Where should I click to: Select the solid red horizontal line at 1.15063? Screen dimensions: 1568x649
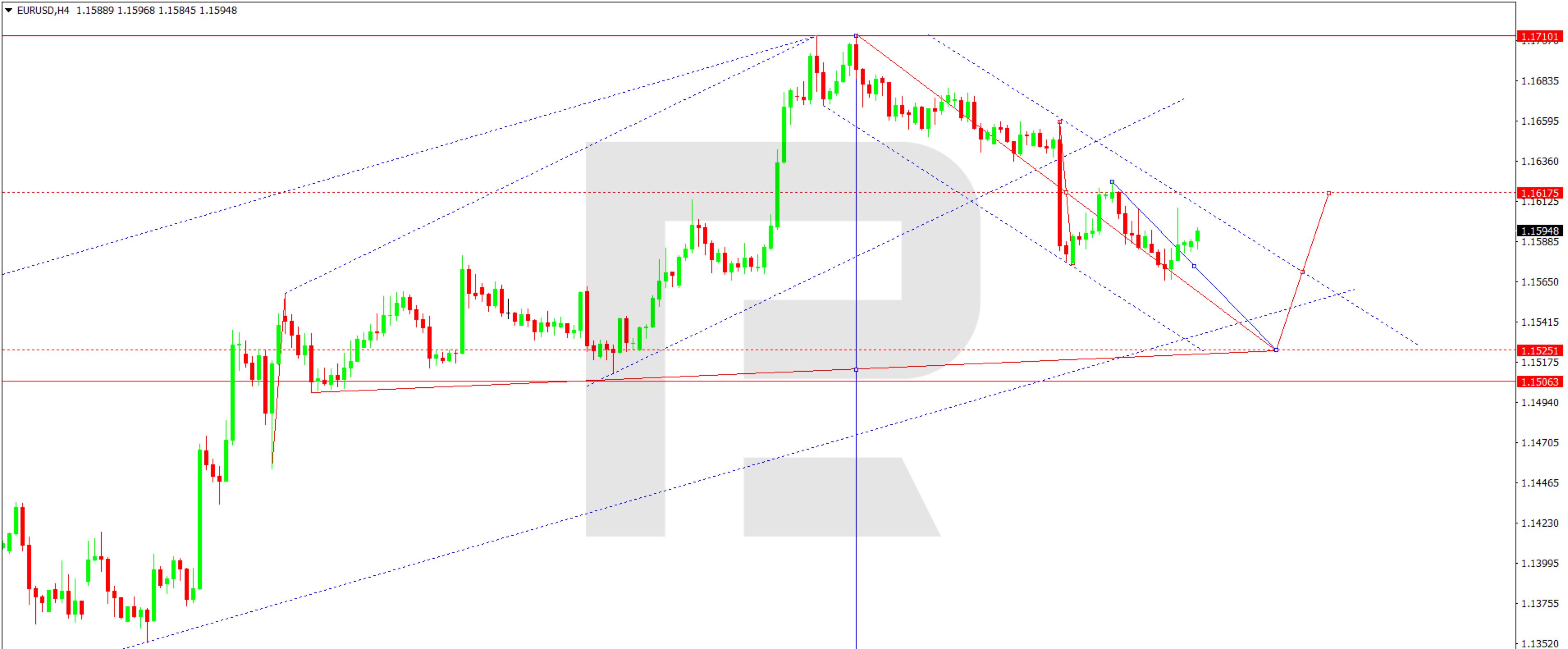(x=759, y=381)
